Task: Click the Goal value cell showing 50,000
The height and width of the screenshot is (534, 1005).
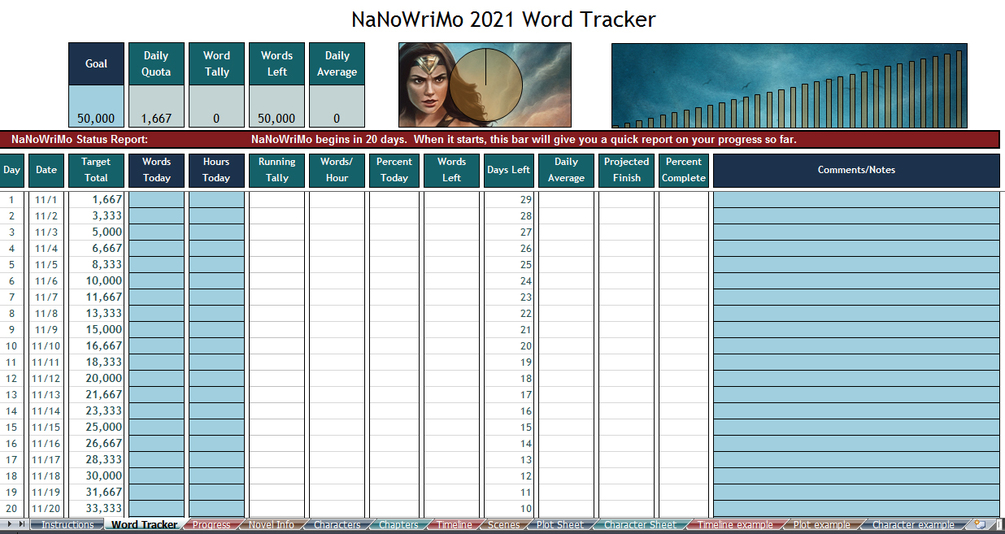Action: [96, 106]
